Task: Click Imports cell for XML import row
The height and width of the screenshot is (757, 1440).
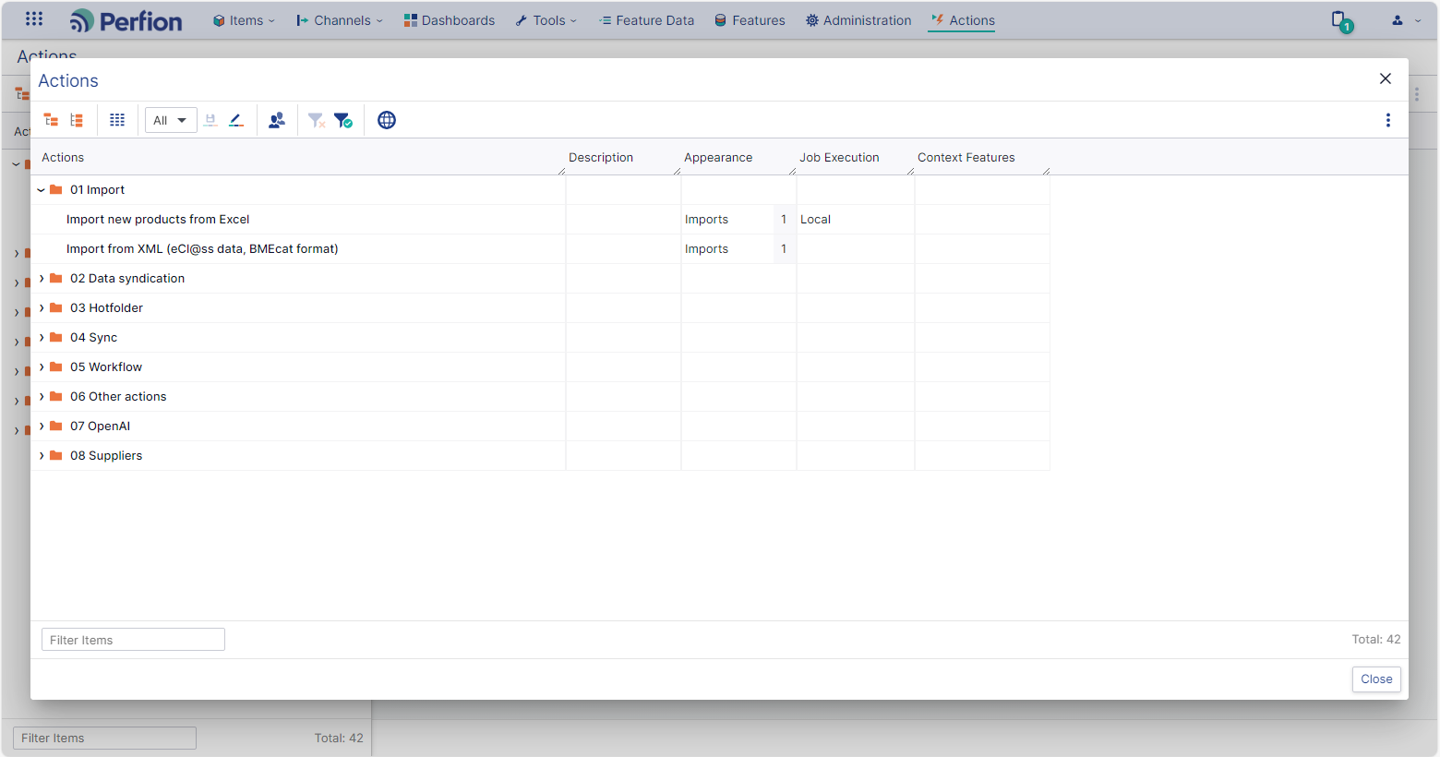Action: tap(727, 249)
